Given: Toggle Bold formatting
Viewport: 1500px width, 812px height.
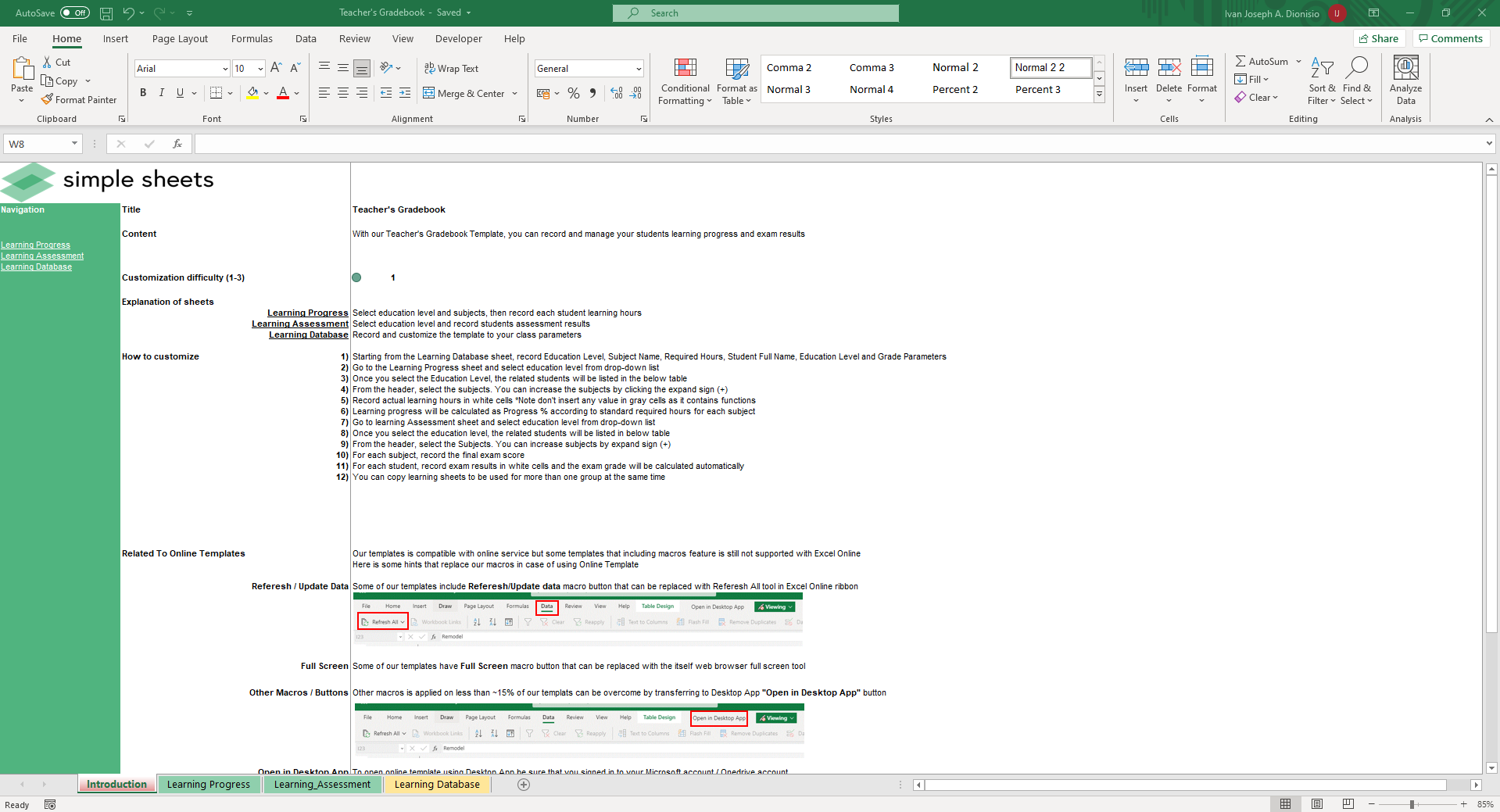Looking at the screenshot, I should [x=143, y=93].
